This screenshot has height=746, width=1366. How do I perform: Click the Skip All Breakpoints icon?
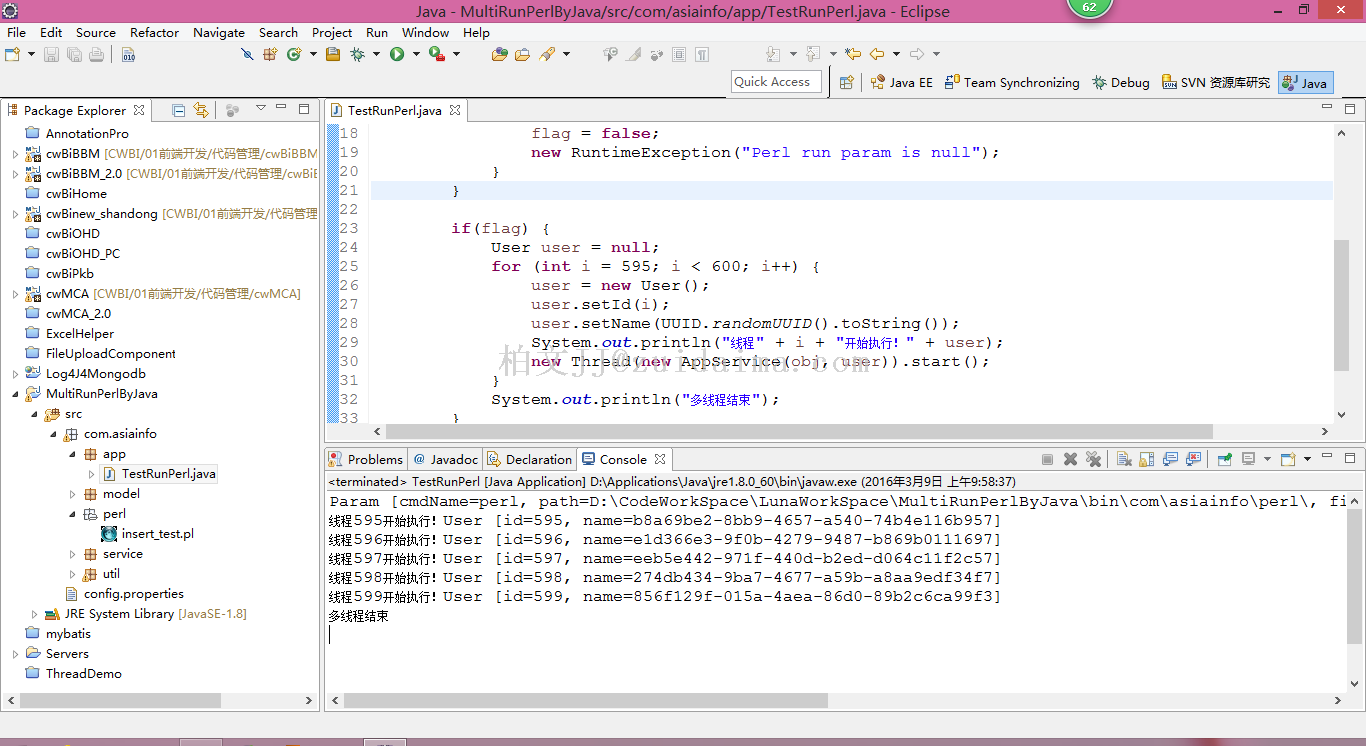coord(247,54)
